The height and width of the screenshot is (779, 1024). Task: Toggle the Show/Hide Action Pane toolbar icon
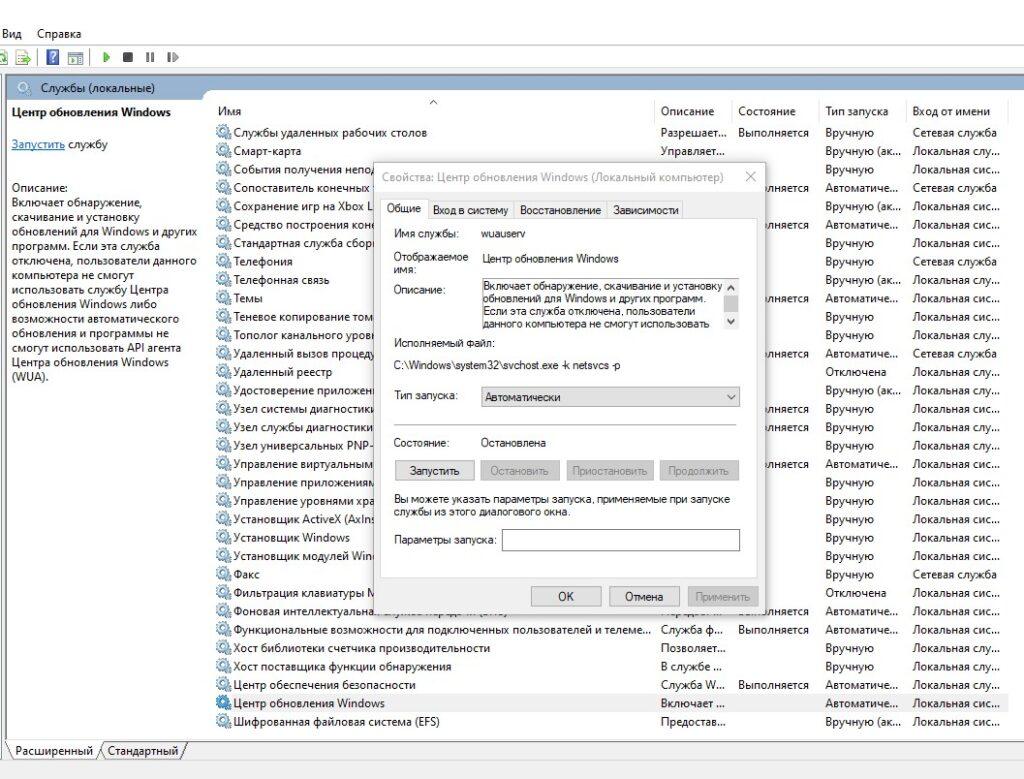pos(76,58)
